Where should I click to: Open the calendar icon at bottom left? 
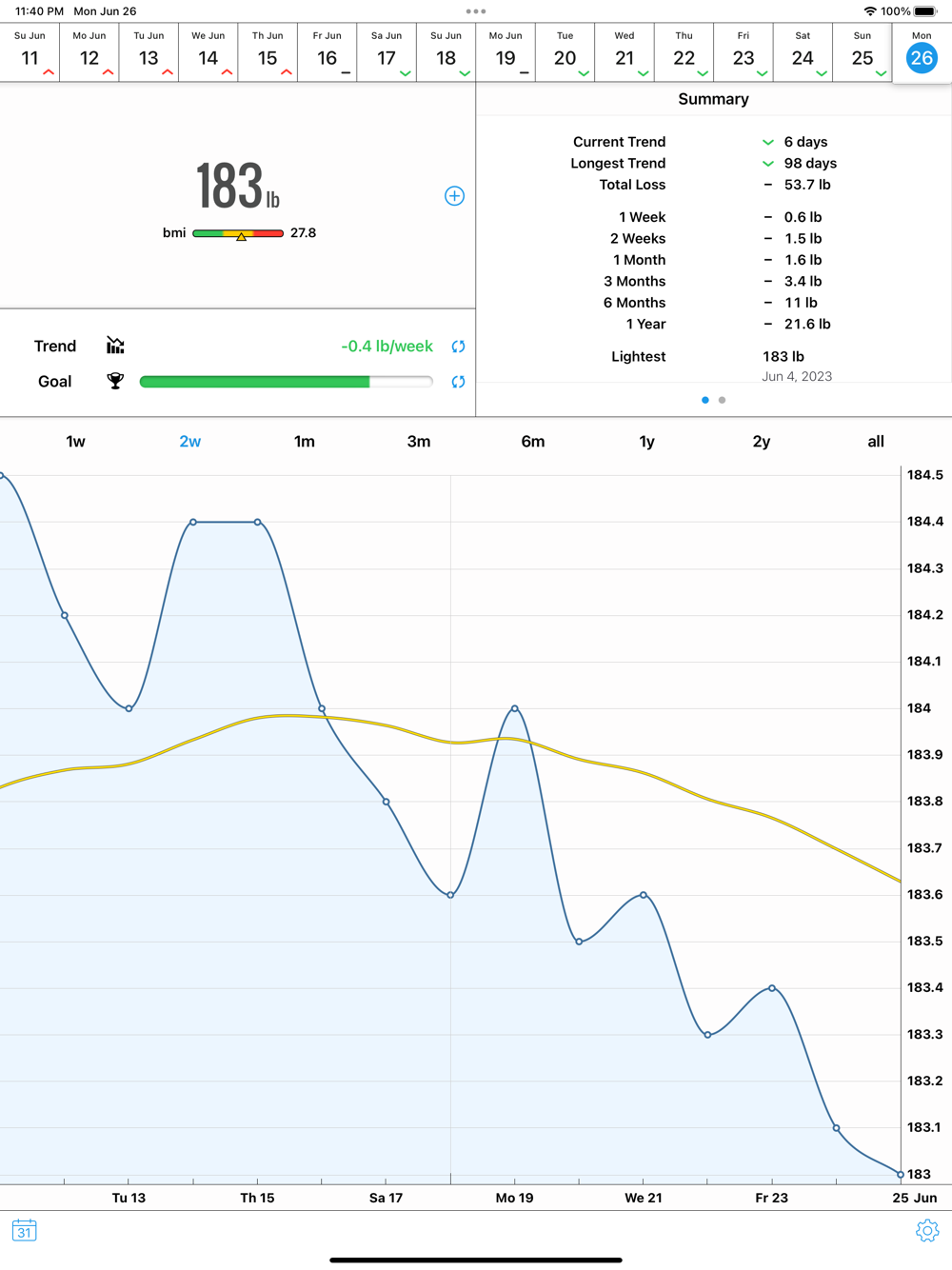click(25, 1230)
